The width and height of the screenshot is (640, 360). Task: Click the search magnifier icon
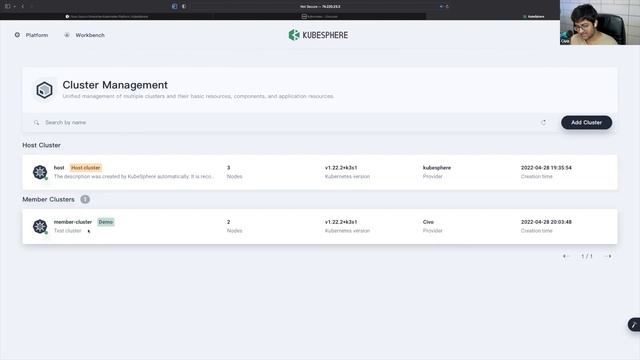[36, 122]
